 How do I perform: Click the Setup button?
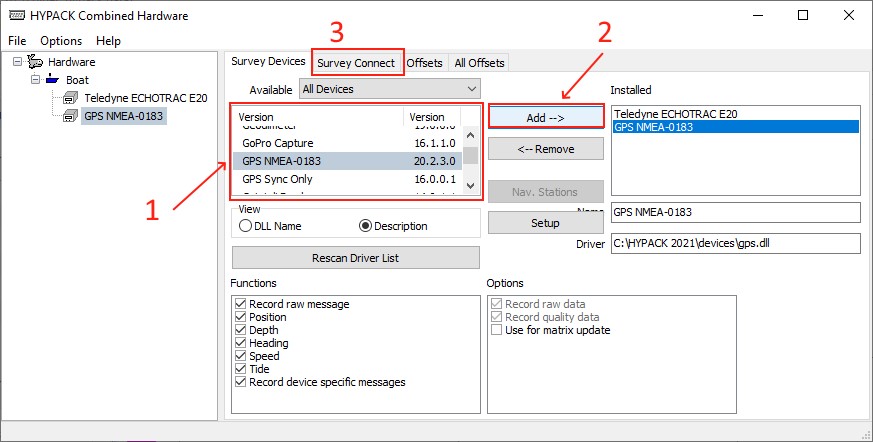pos(546,223)
